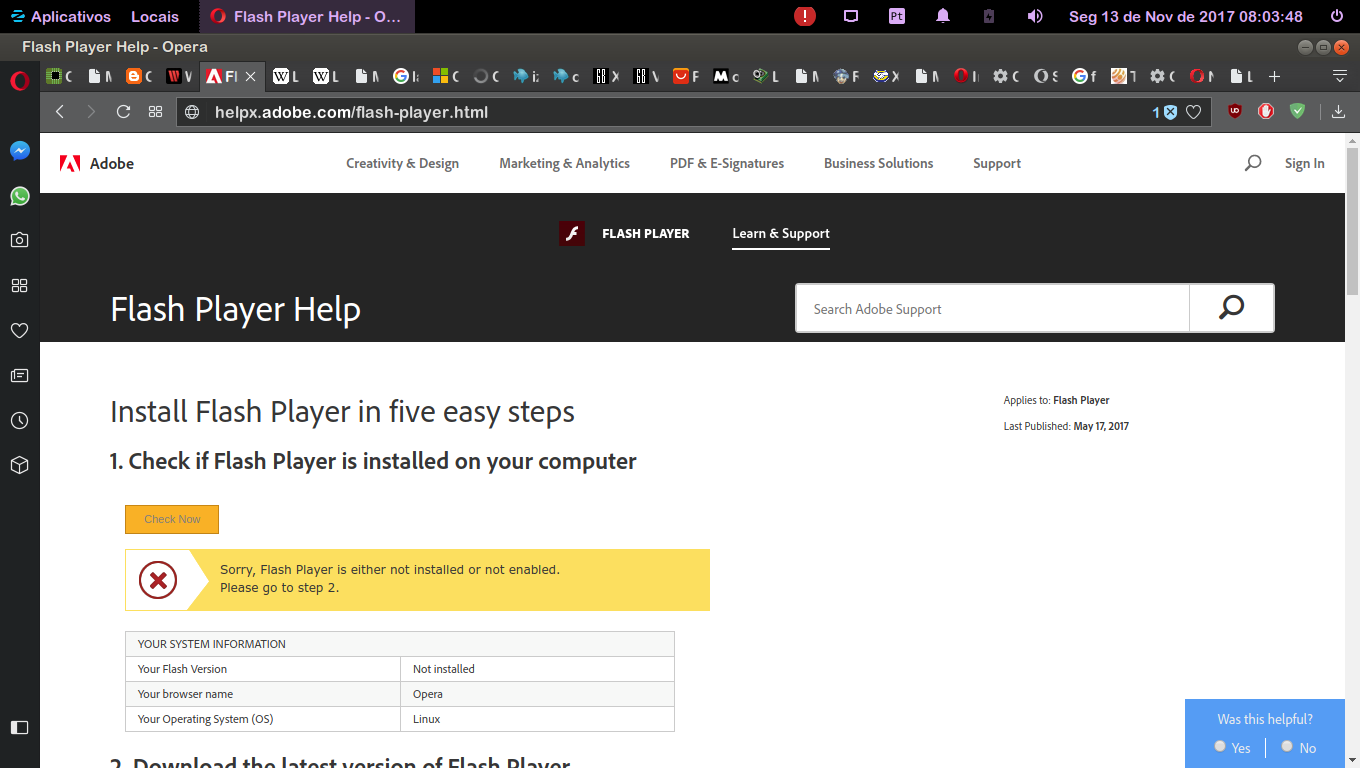Open Speed Dial from the sidebar
The height and width of the screenshot is (768, 1360).
click(x=19, y=286)
